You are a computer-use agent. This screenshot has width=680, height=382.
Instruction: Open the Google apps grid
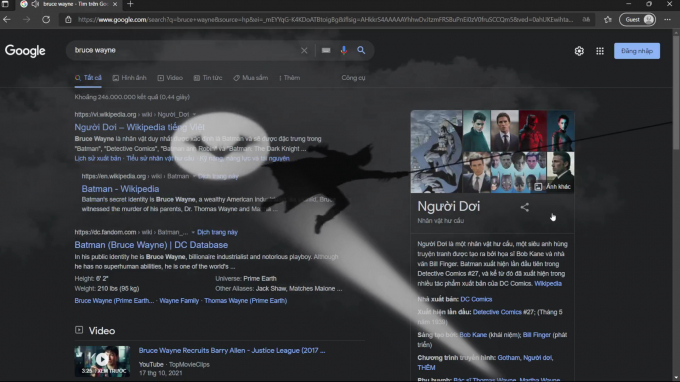coord(600,51)
